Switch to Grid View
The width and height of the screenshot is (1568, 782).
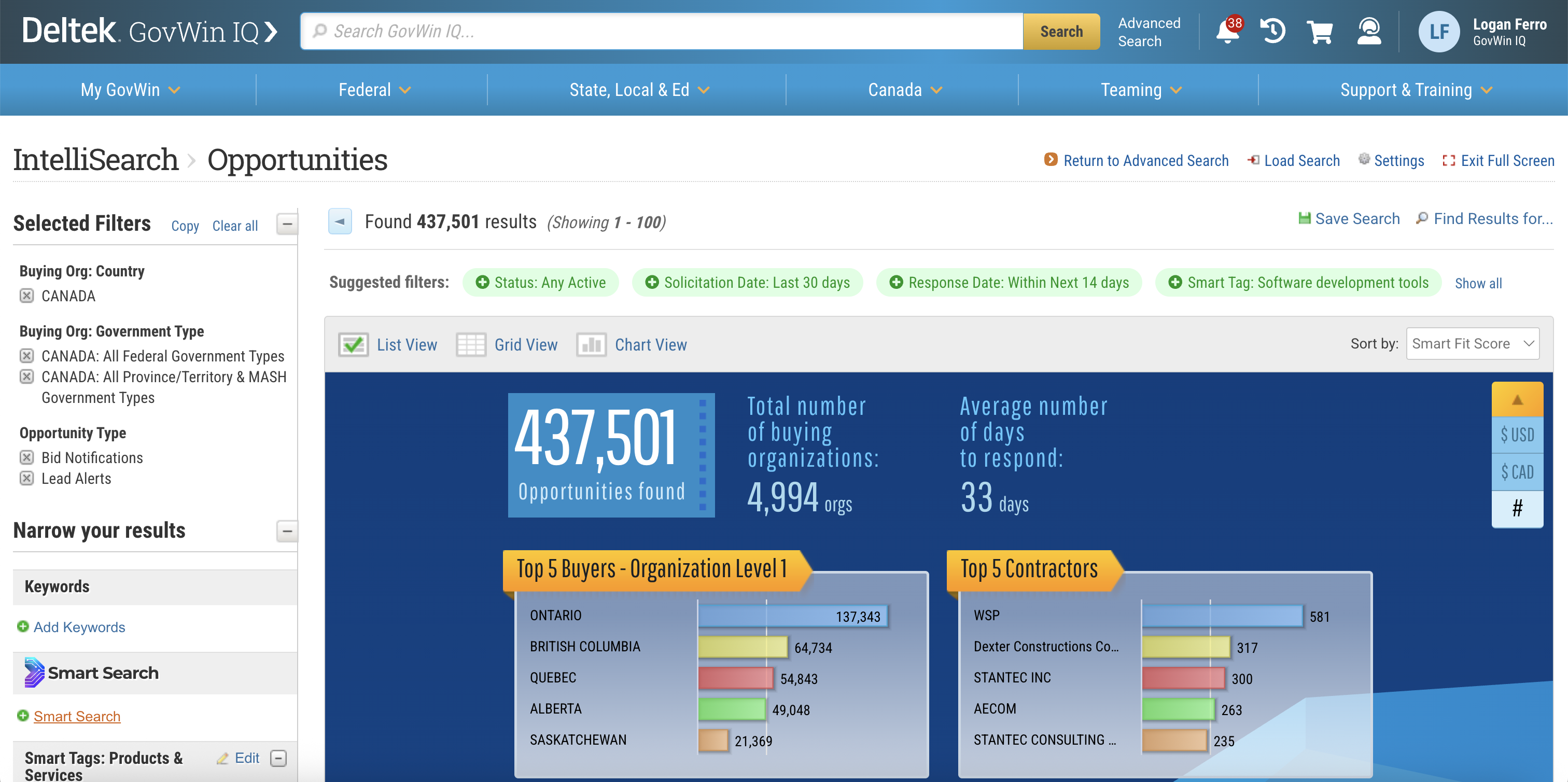point(526,344)
